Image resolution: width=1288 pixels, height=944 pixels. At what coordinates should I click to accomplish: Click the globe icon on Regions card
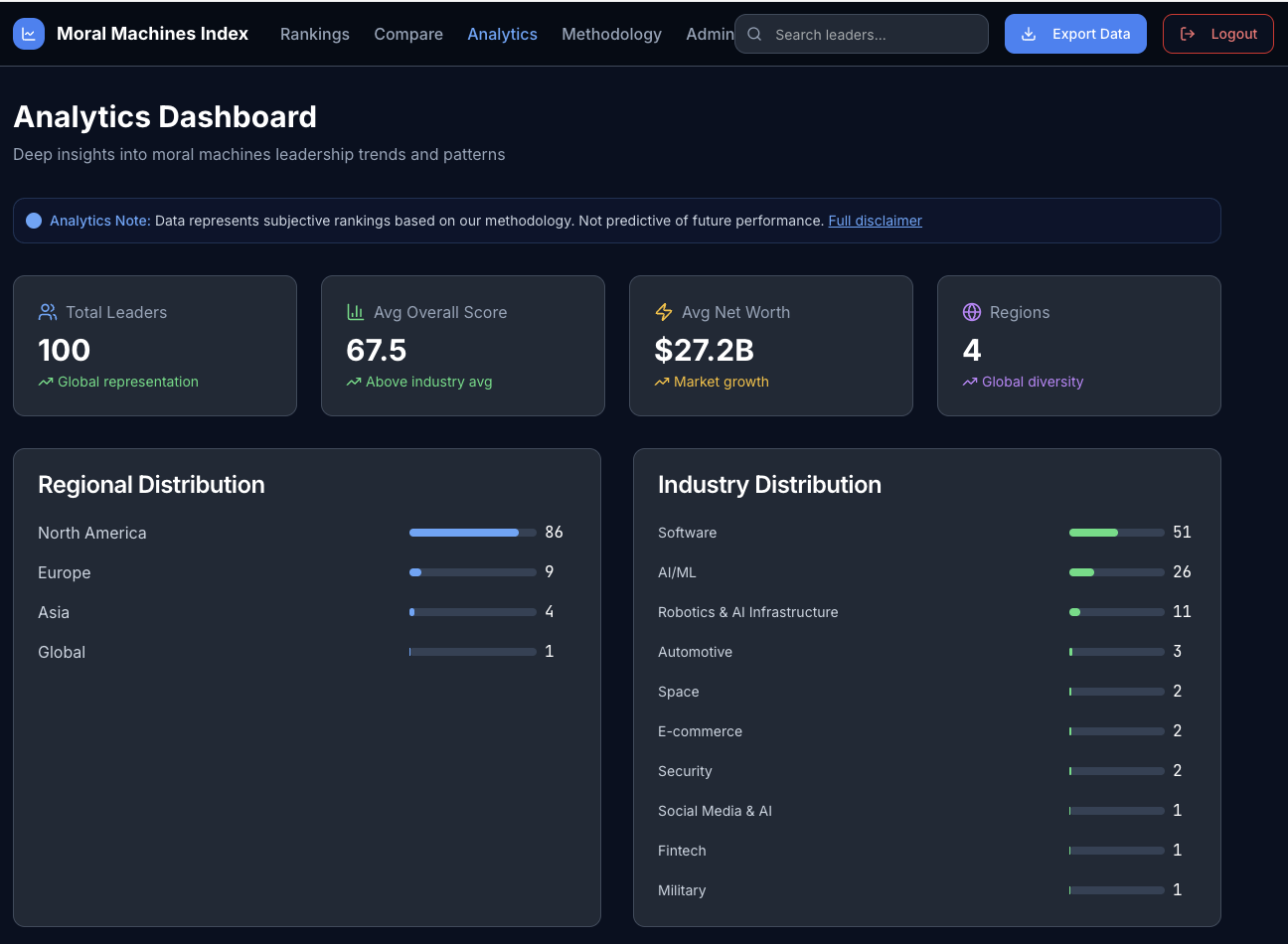click(x=972, y=312)
